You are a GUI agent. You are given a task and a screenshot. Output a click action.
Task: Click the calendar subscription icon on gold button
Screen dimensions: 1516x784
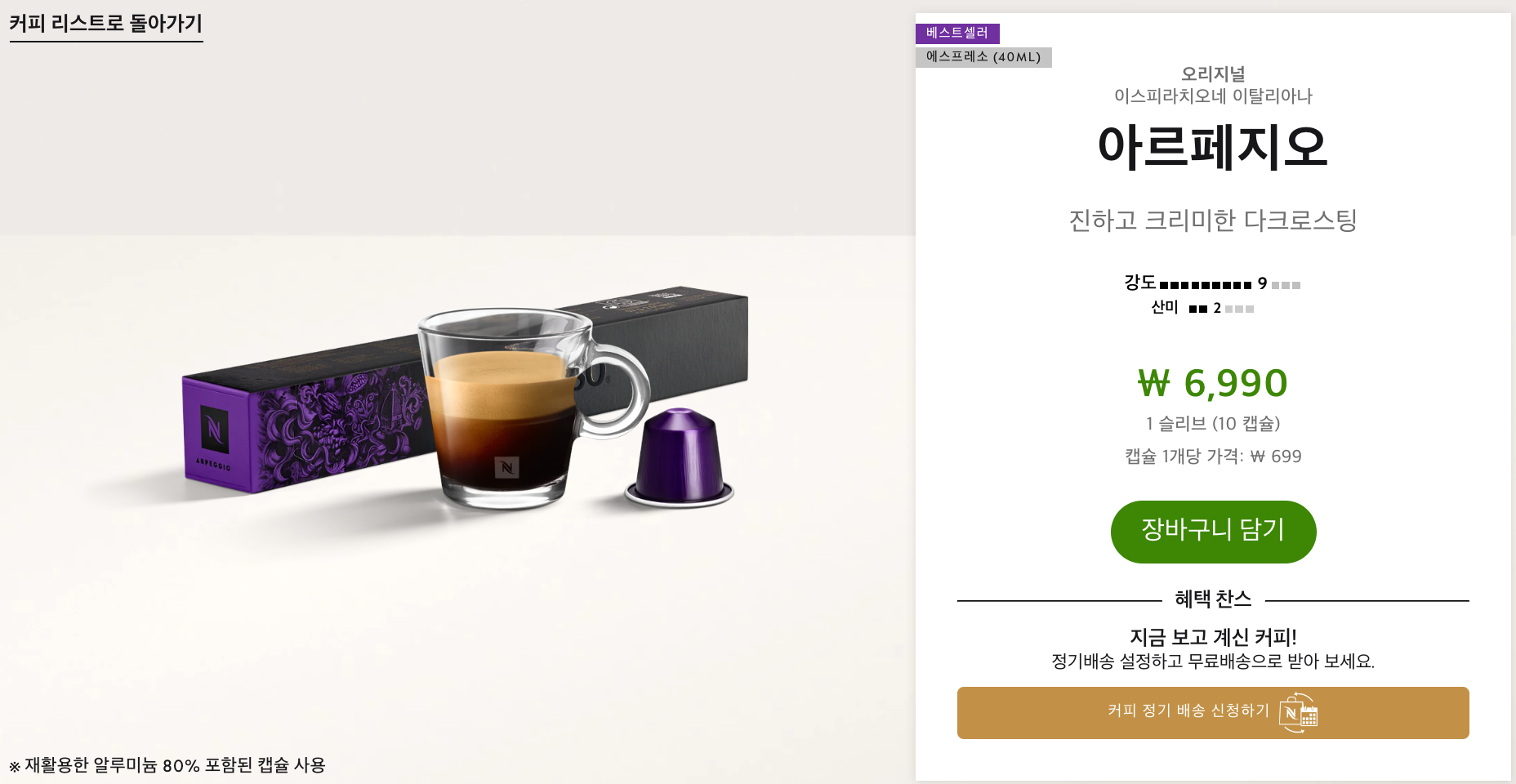(x=1299, y=713)
